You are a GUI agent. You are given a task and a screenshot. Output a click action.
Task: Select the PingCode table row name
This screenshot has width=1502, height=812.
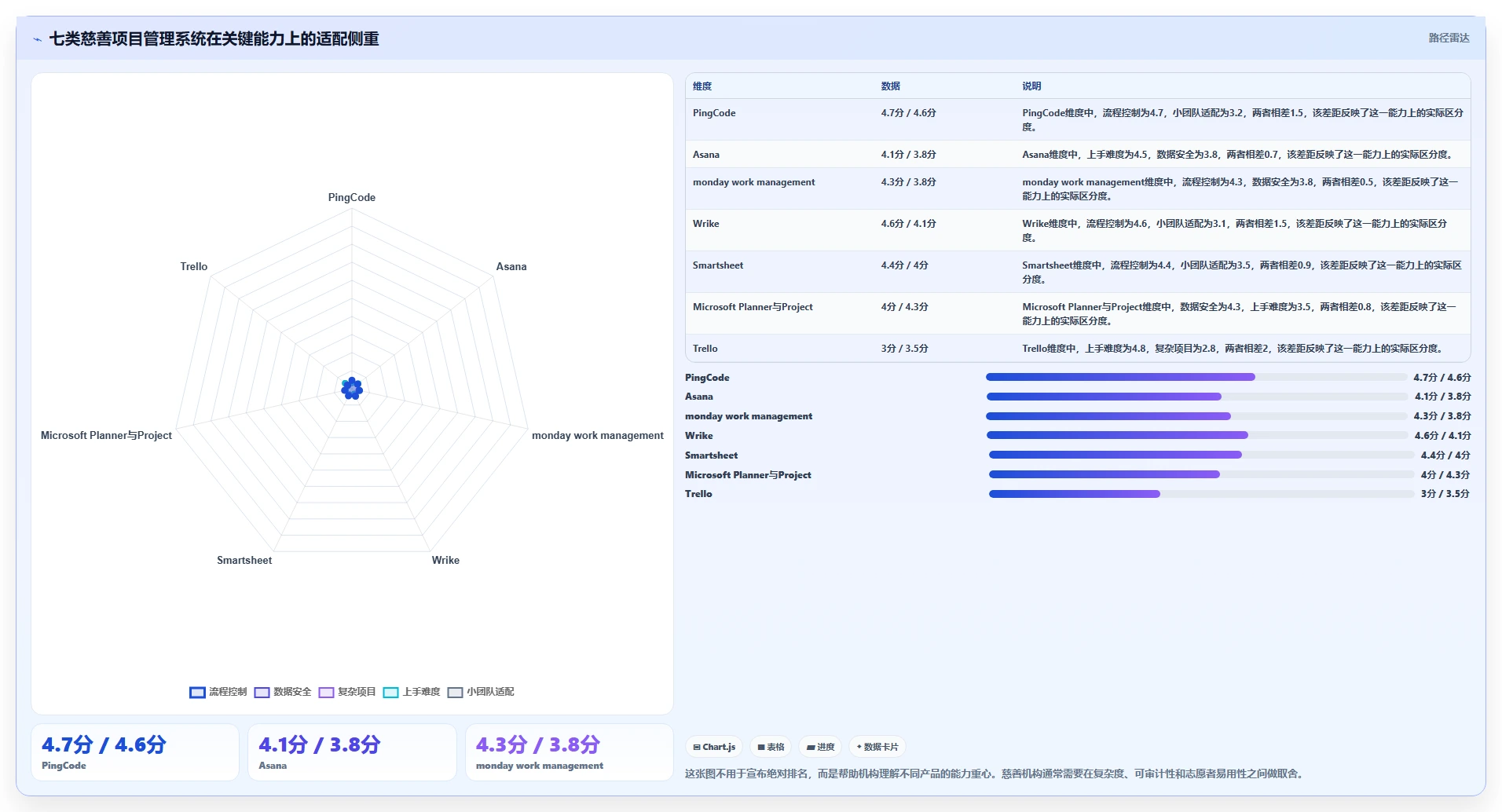tap(714, 113)
